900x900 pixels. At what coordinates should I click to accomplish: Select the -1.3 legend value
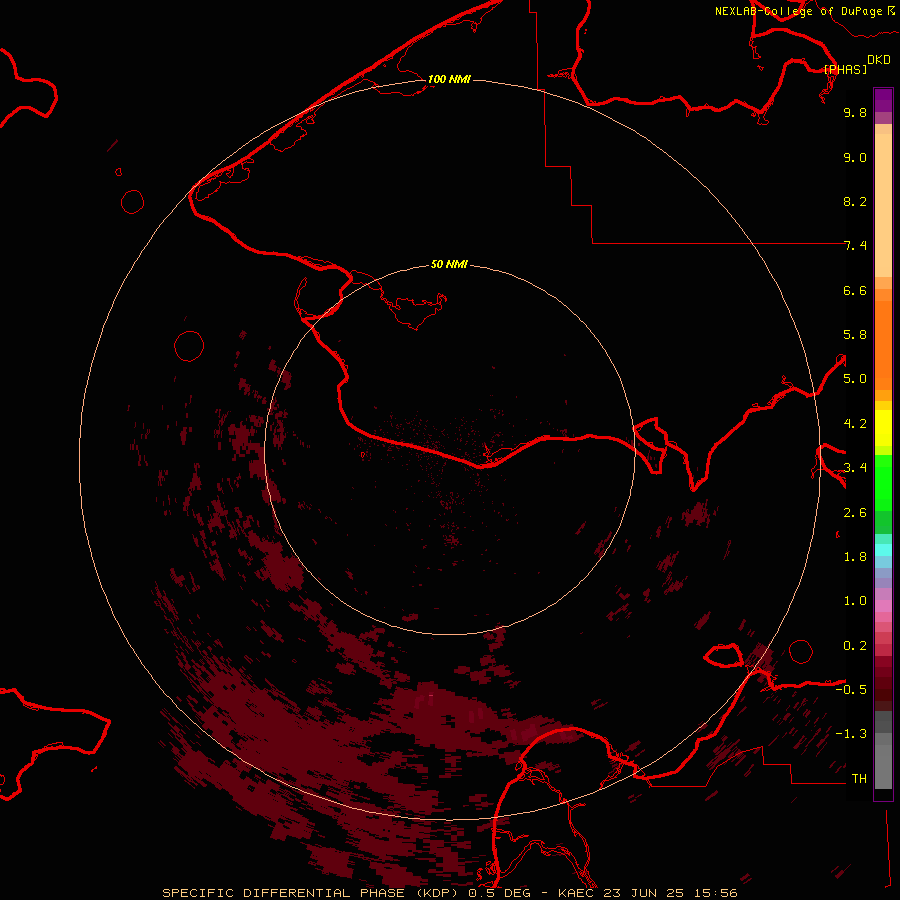coord(851,734)
